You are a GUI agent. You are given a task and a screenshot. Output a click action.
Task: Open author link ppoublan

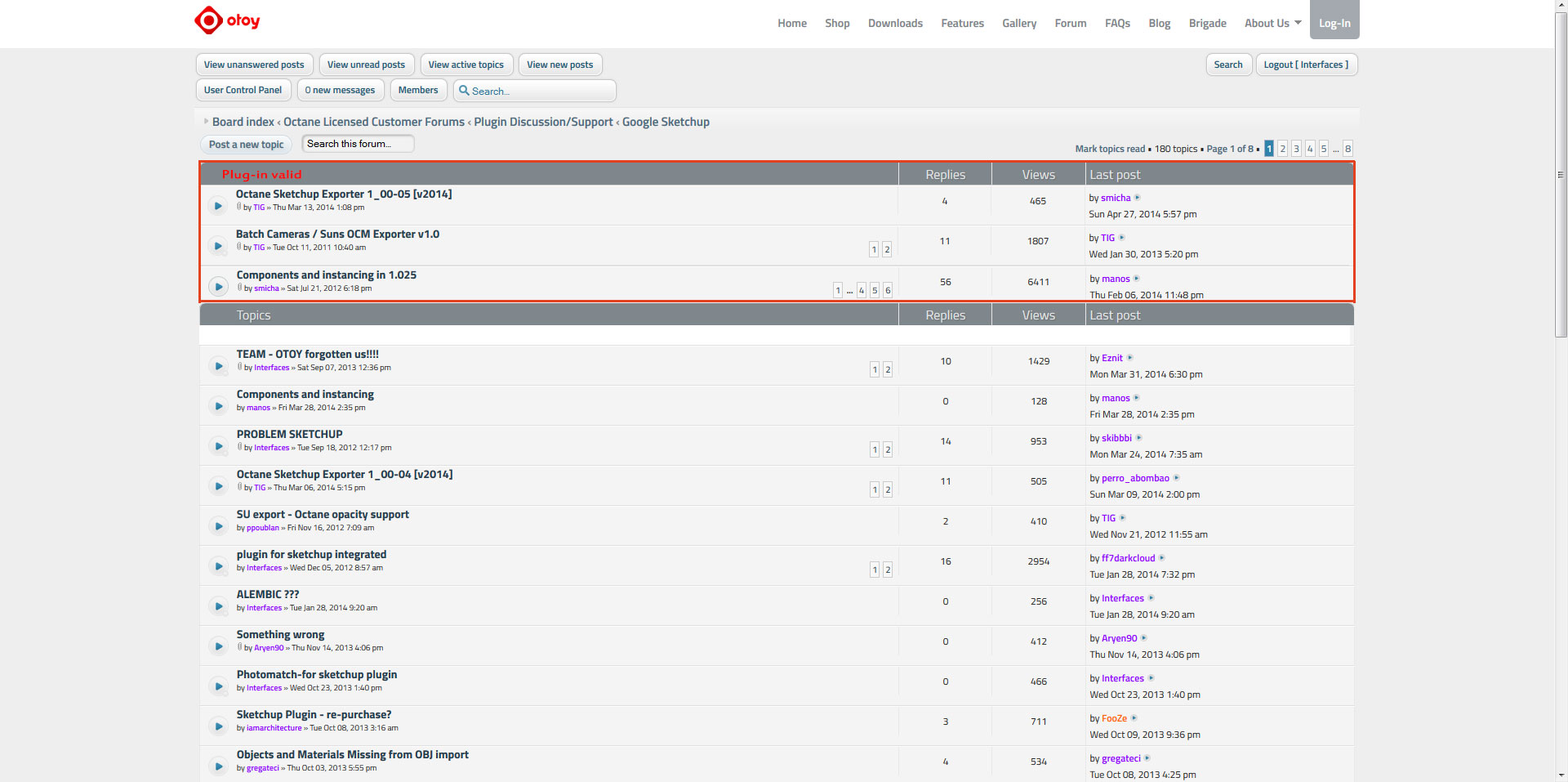pyautogui.click(x=263, y=528)
